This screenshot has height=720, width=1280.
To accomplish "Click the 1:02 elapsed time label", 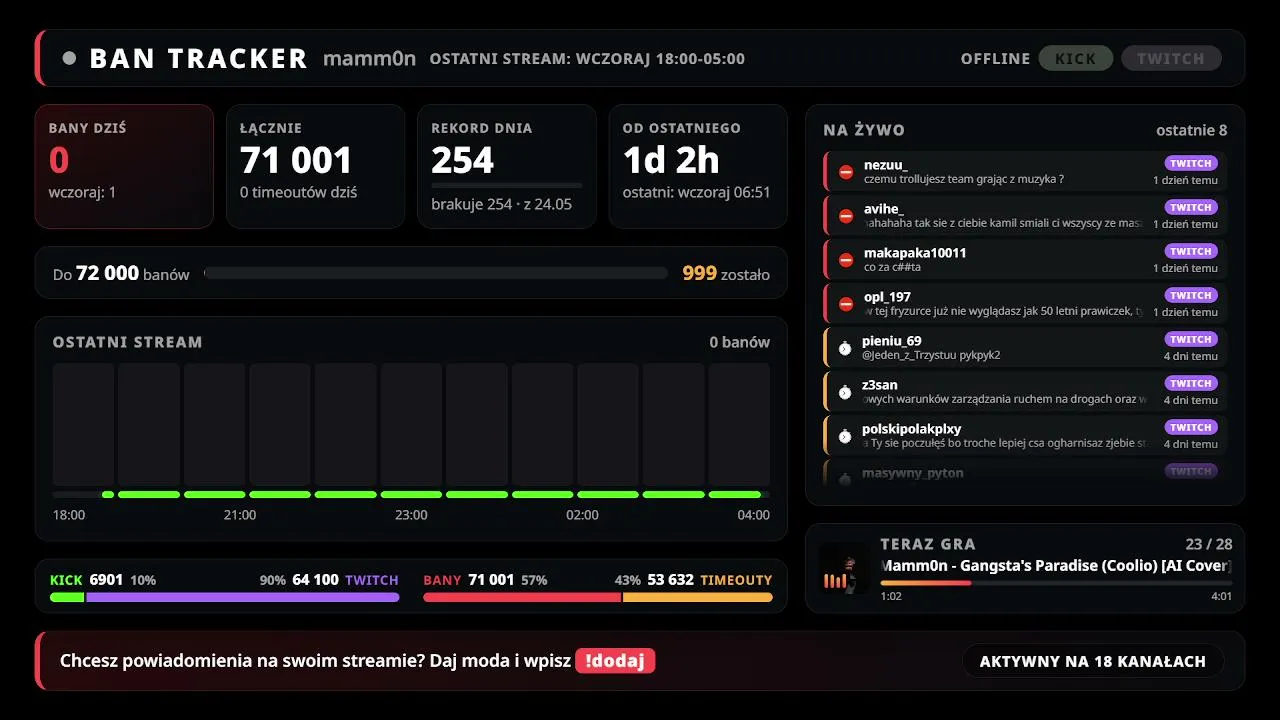I will (891, 596).
